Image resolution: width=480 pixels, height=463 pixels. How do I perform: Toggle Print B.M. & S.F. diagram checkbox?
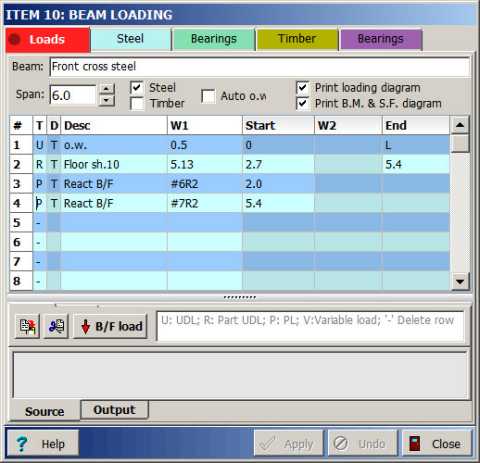coord(302,103)
